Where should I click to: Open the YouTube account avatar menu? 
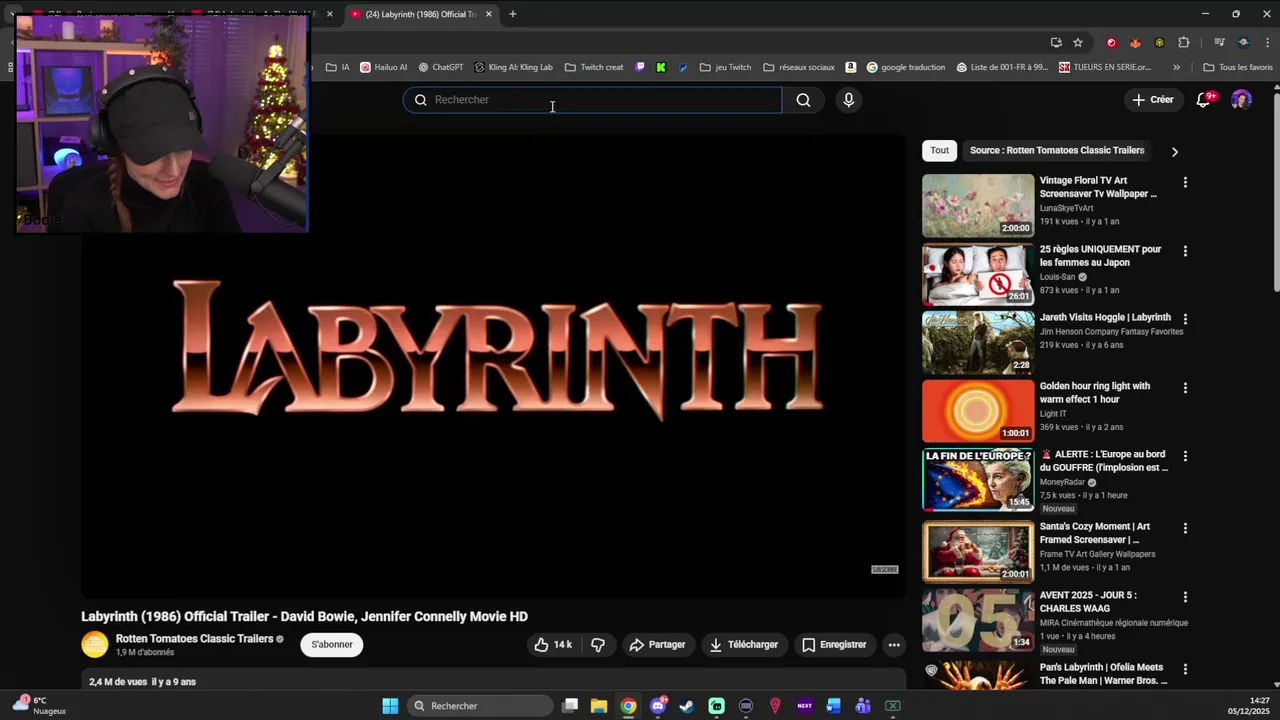click(1241, 100)
